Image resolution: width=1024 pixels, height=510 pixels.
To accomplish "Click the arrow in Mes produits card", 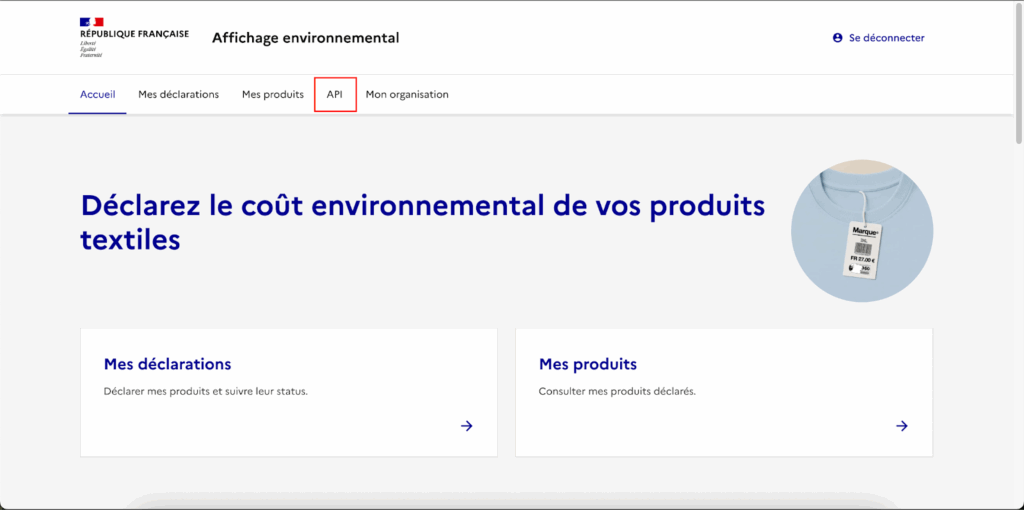I will 901,426.
